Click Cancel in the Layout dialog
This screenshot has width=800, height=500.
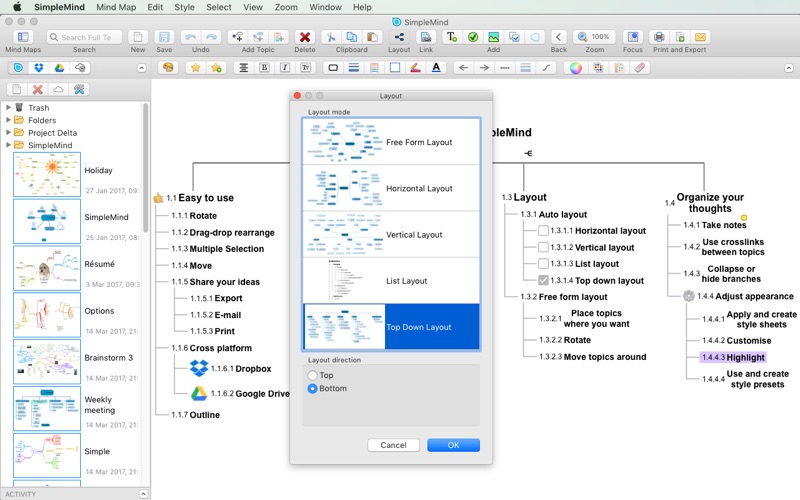coord(393,445)
